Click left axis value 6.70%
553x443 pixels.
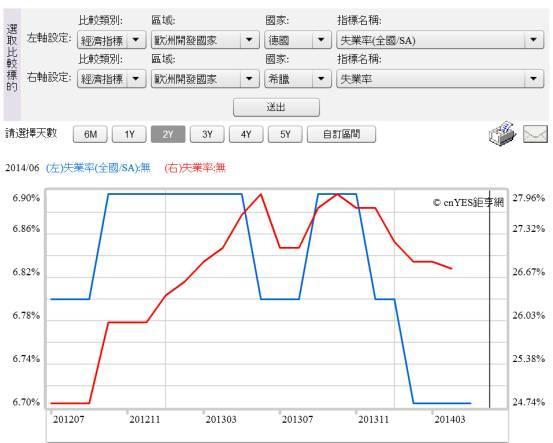coord(26,402)
